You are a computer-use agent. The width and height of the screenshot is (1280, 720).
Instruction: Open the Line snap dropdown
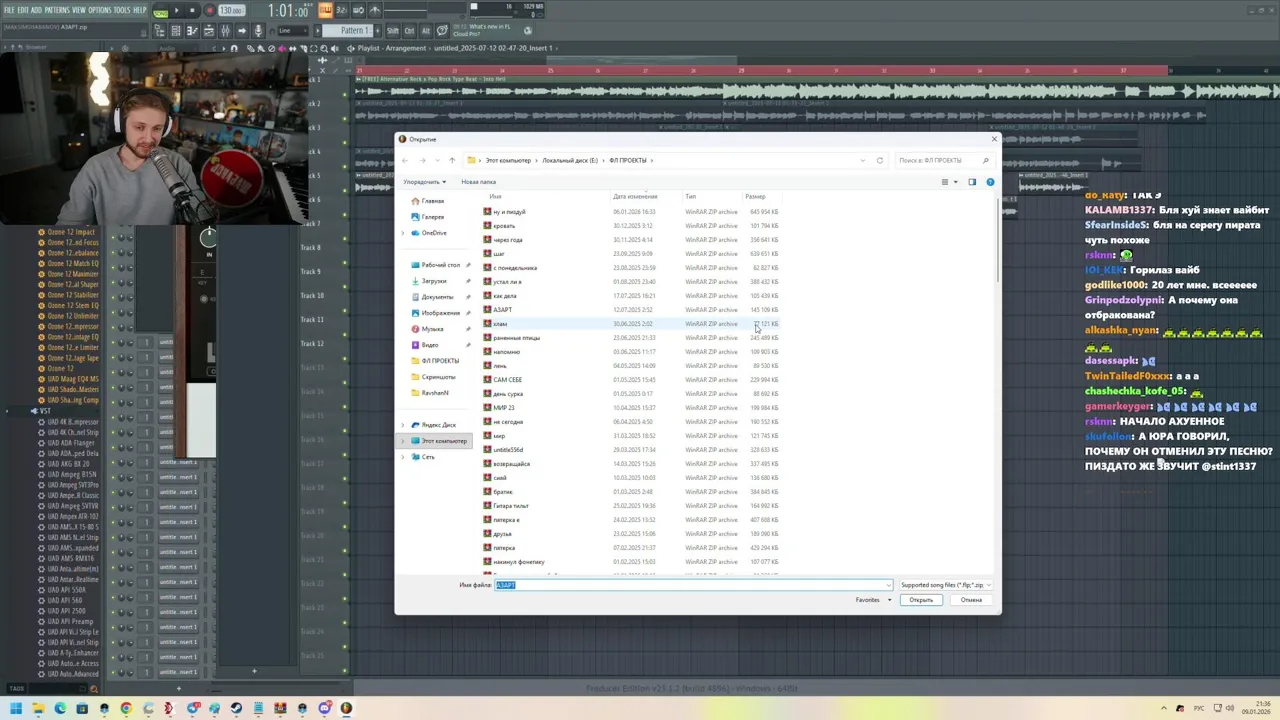293,31
